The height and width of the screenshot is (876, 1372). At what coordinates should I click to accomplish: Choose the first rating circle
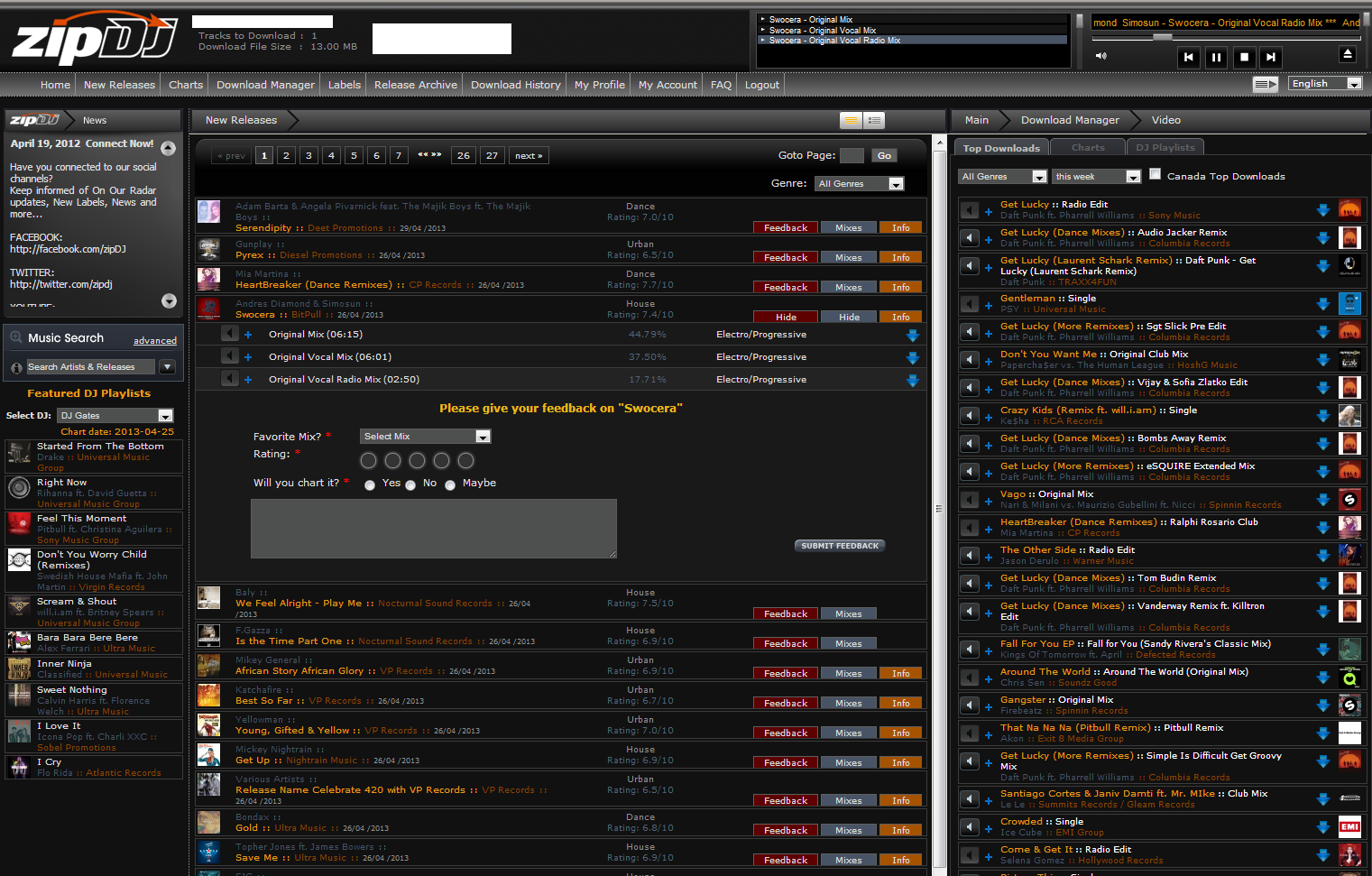point(368,460)
